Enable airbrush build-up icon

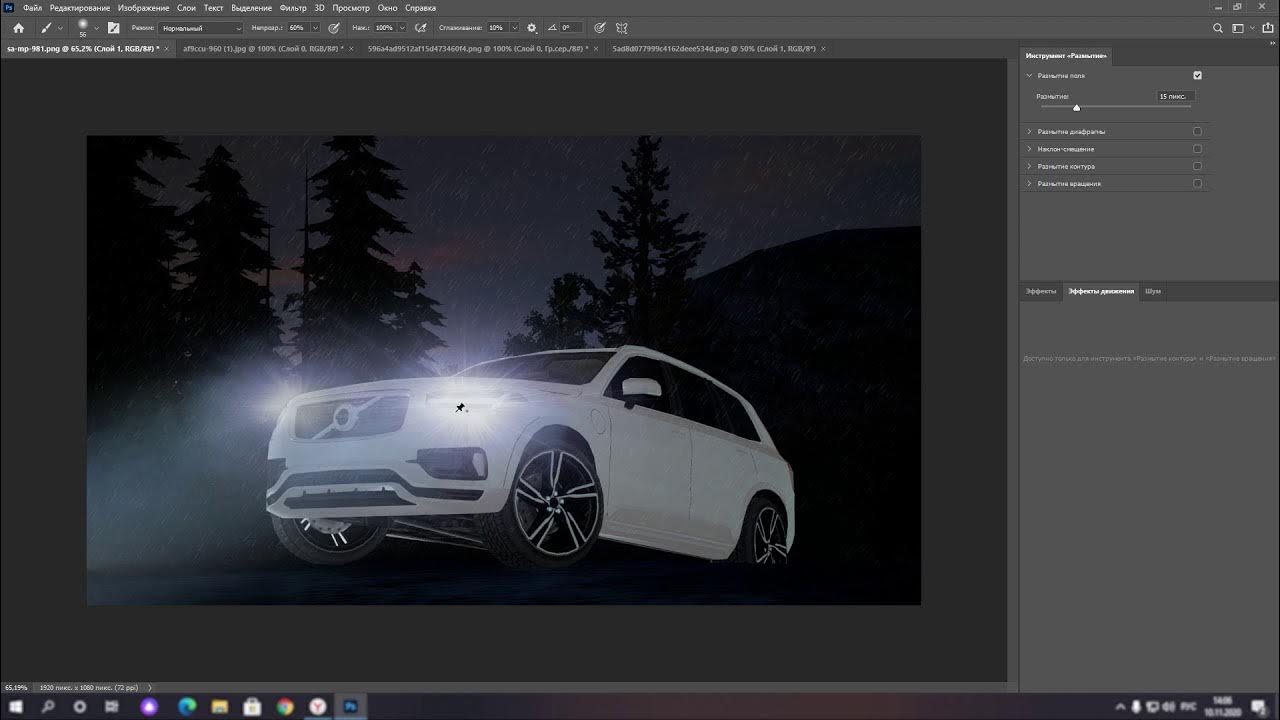421,28
